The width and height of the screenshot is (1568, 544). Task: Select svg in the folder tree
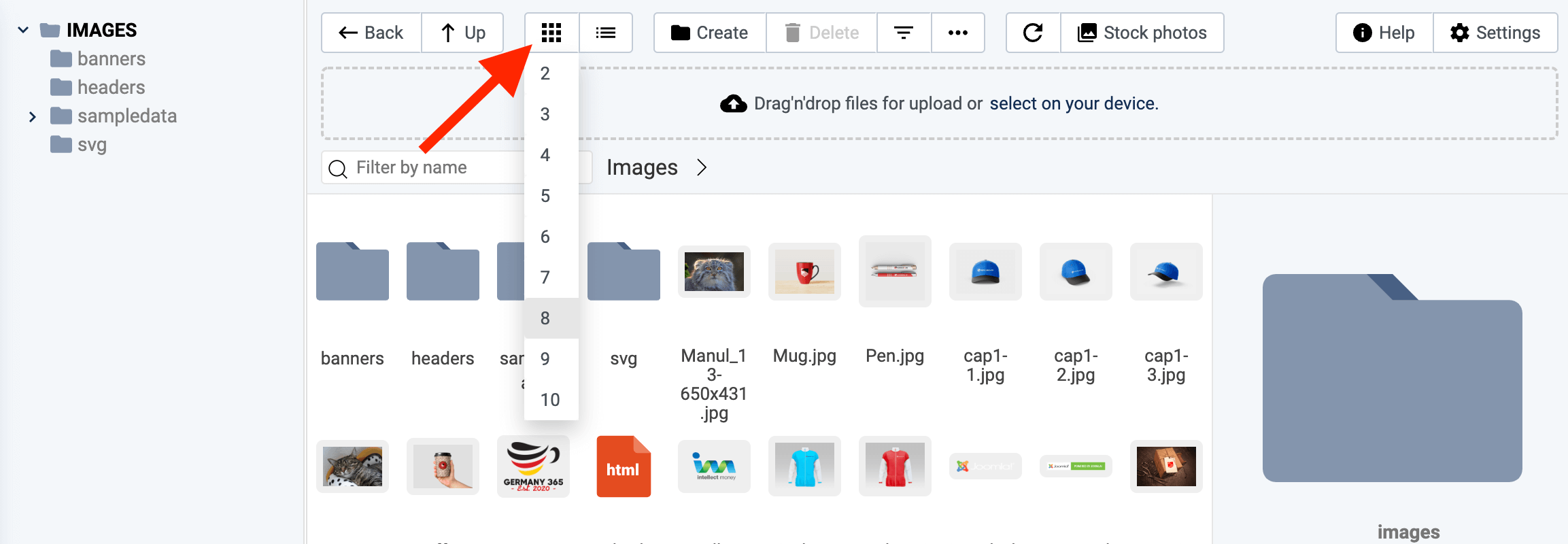(79, 144)
